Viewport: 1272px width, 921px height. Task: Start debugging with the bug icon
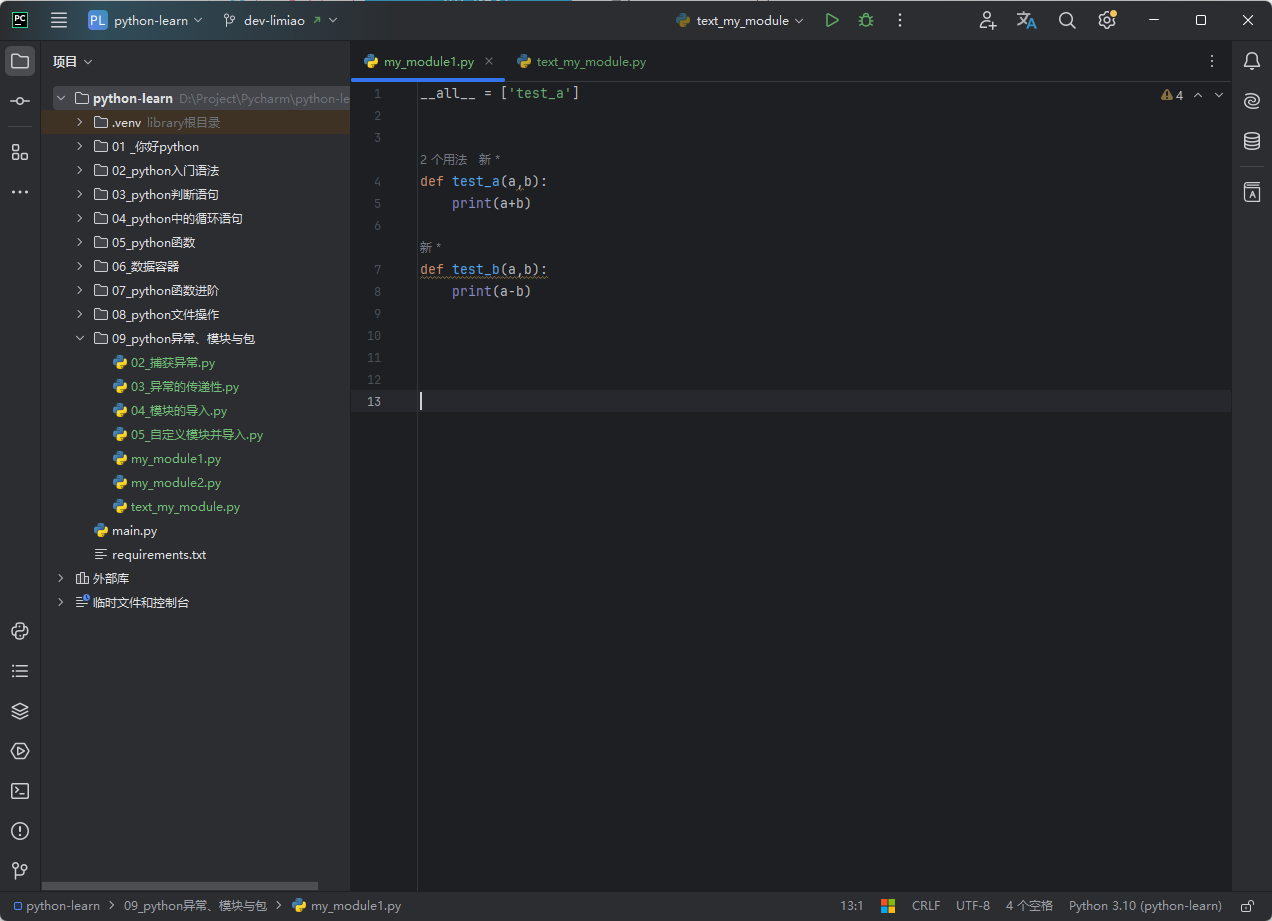coord(866,20)
